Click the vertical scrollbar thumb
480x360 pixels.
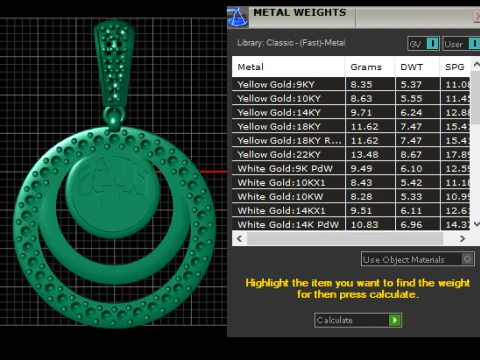pos(476,97)
